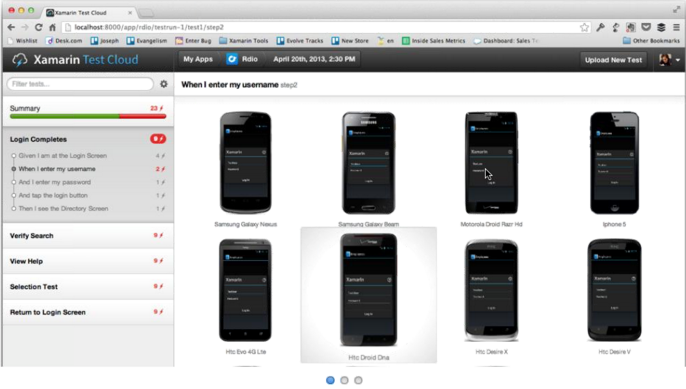This screenshot has width=686, height=389.
Task: Open Desk.com bookmark
Action: pos(64,41)
